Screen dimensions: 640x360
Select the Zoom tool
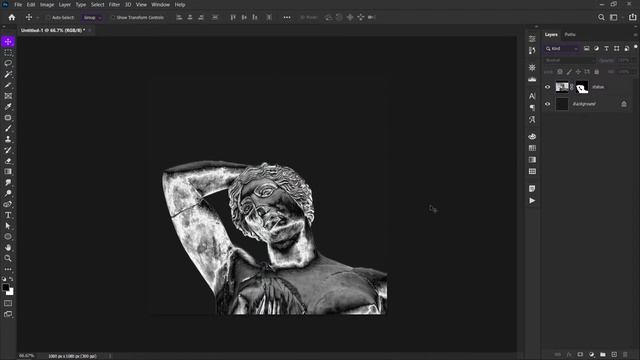8,258
